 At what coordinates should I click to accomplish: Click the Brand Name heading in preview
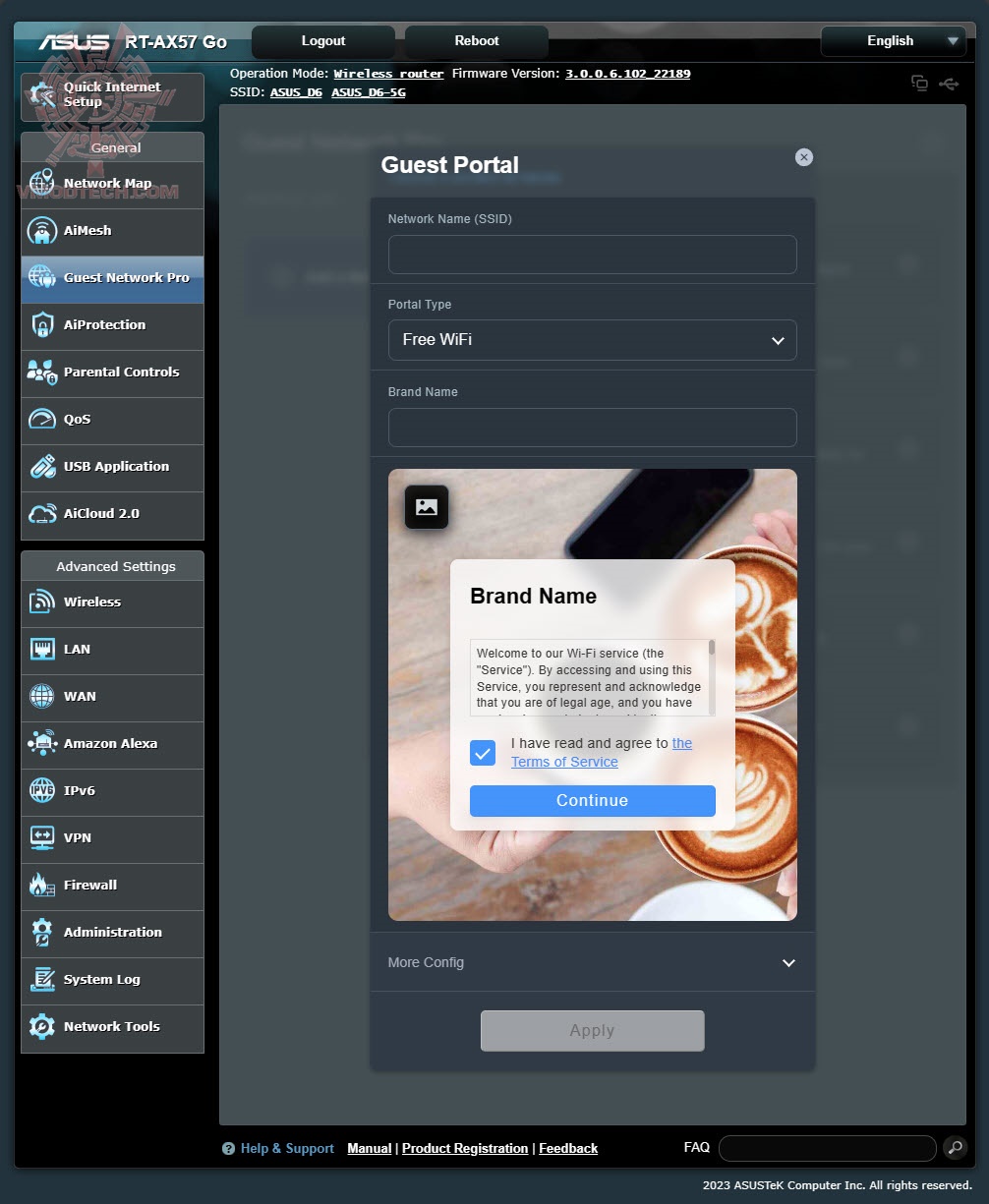point(534,597)
